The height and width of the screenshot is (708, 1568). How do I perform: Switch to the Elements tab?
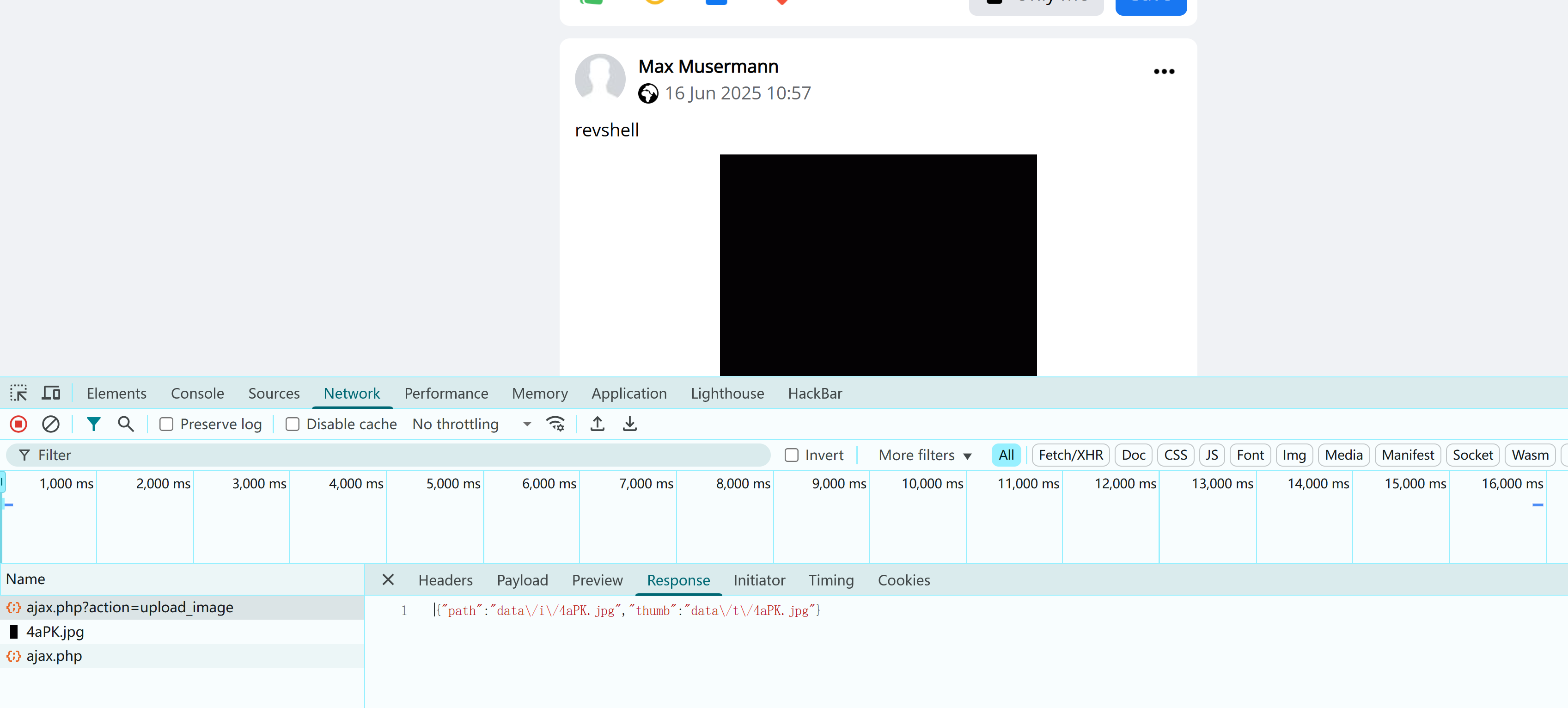click(x=117, y=394)
